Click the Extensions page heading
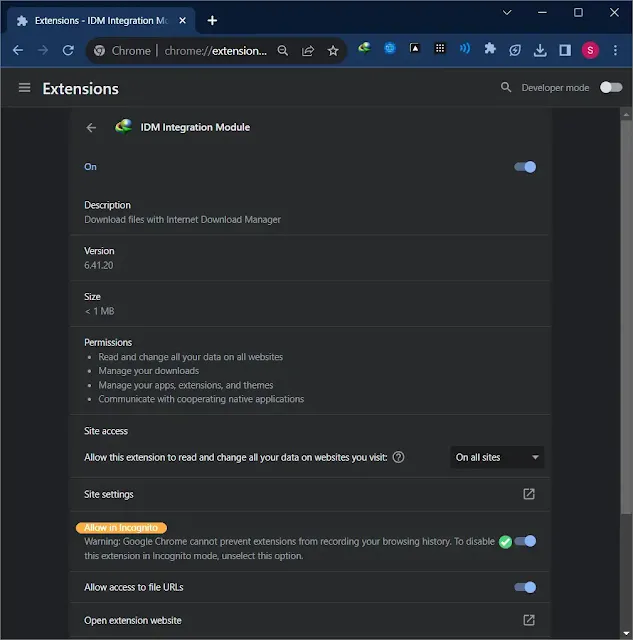Screen dimensions: 633x640 [x=81, y=89]
